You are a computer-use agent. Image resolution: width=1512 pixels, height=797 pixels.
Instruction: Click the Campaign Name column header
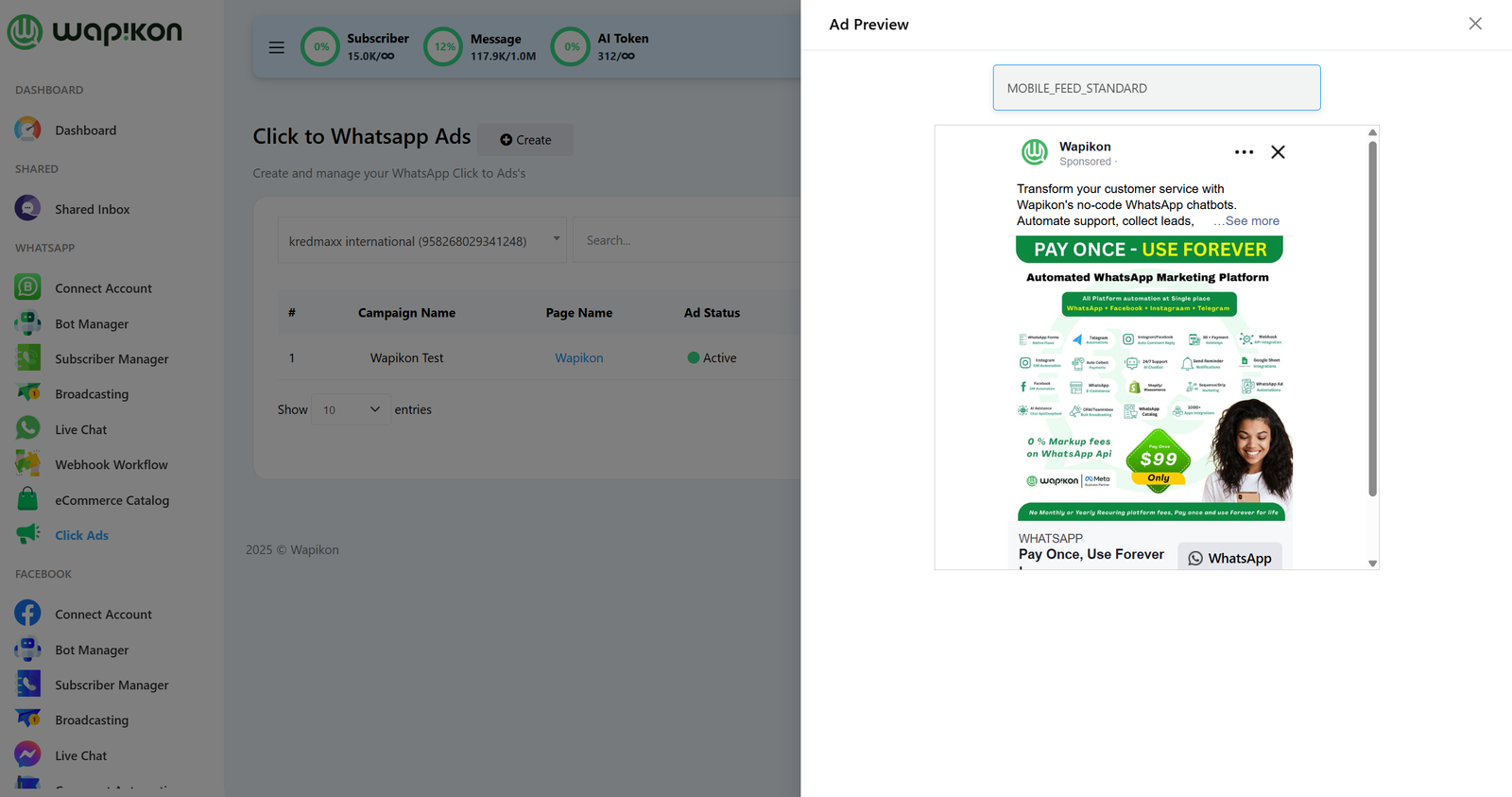(406, 313)
